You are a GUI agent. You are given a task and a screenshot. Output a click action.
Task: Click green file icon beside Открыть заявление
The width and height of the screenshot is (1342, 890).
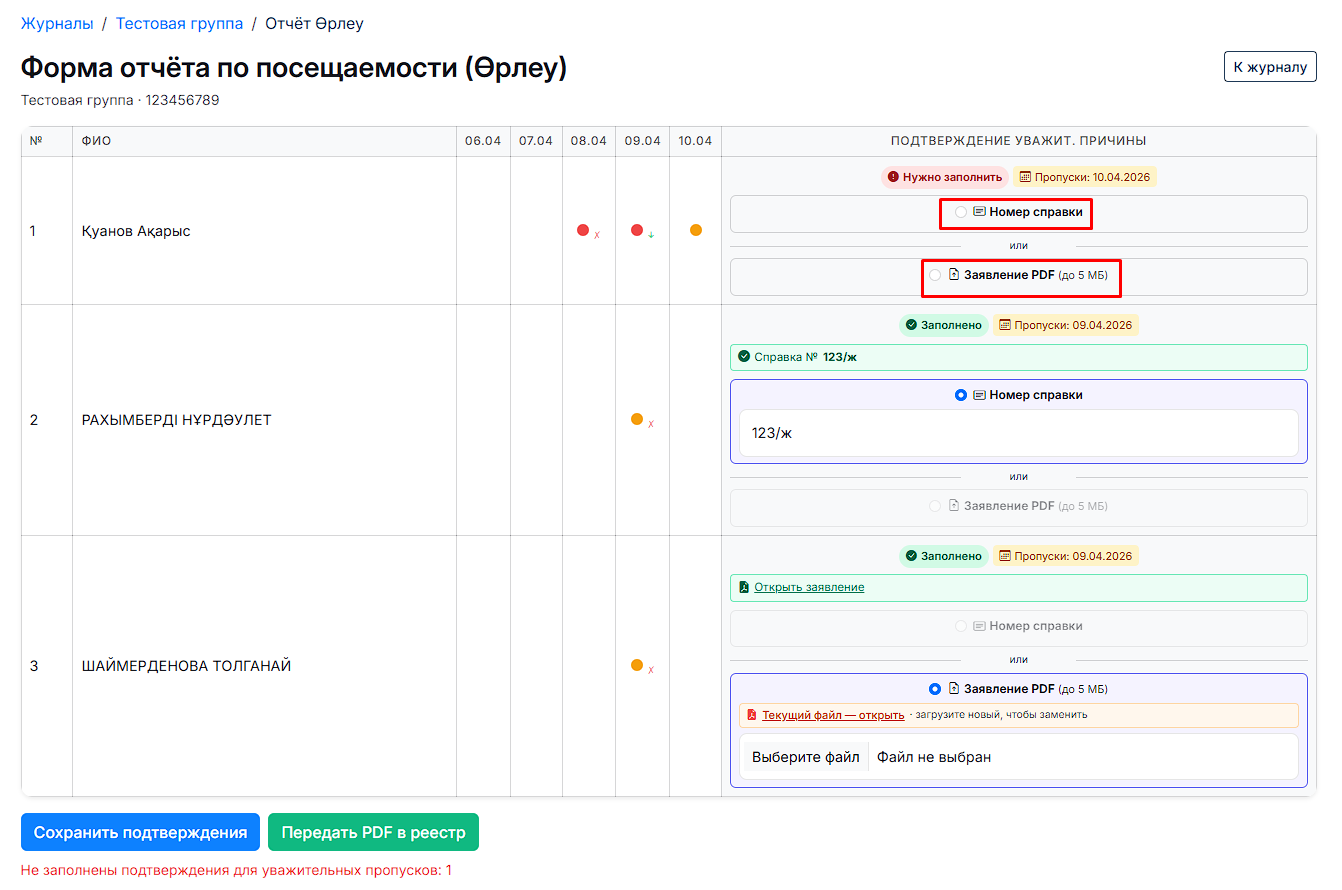[744, 587]
